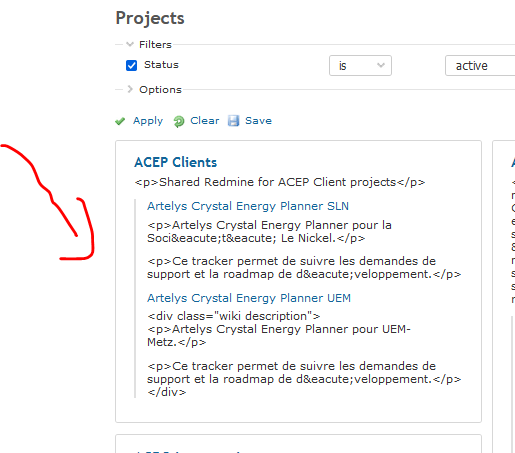Click the green checkmark Apply icon
Viewport: 515px width, 453px height.
tap(120, 121)
